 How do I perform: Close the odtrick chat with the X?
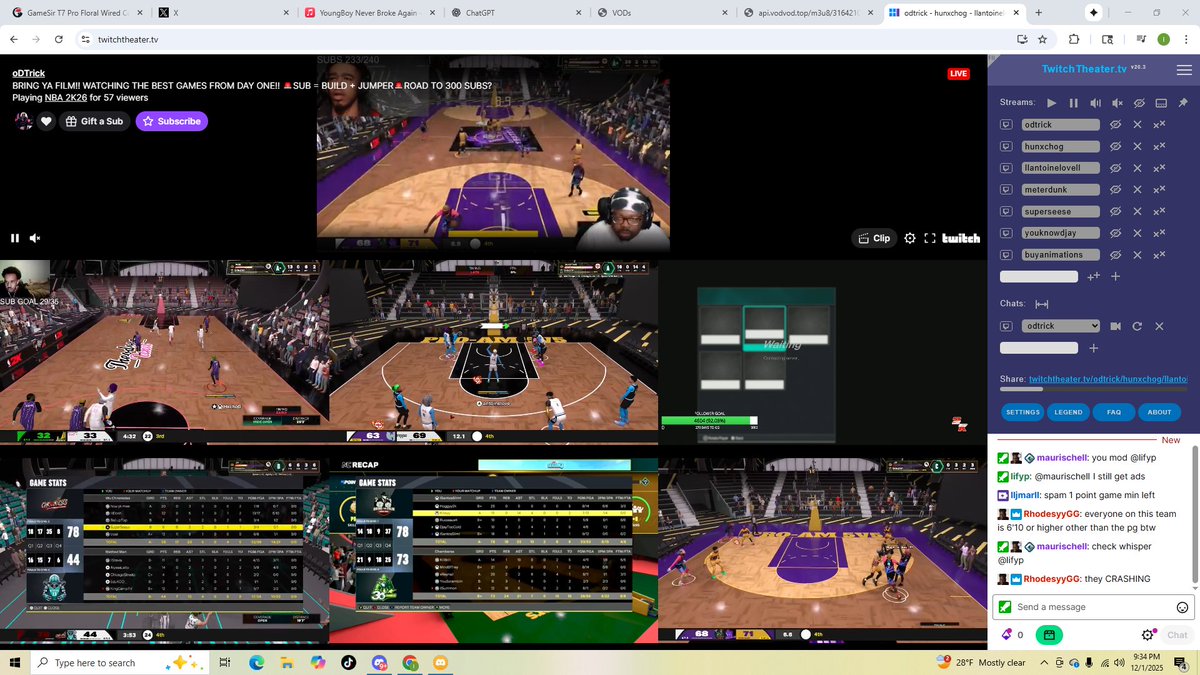(1159, 326)
